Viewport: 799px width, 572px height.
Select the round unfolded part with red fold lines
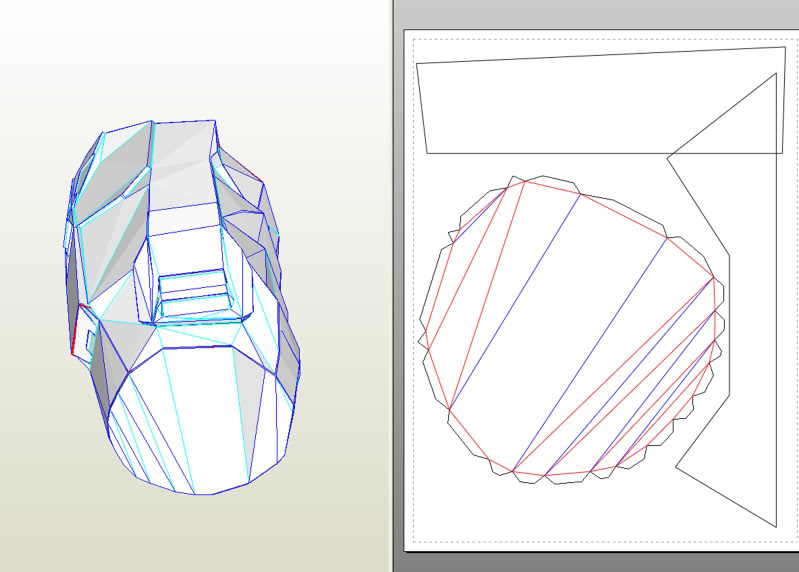(571, 330)
